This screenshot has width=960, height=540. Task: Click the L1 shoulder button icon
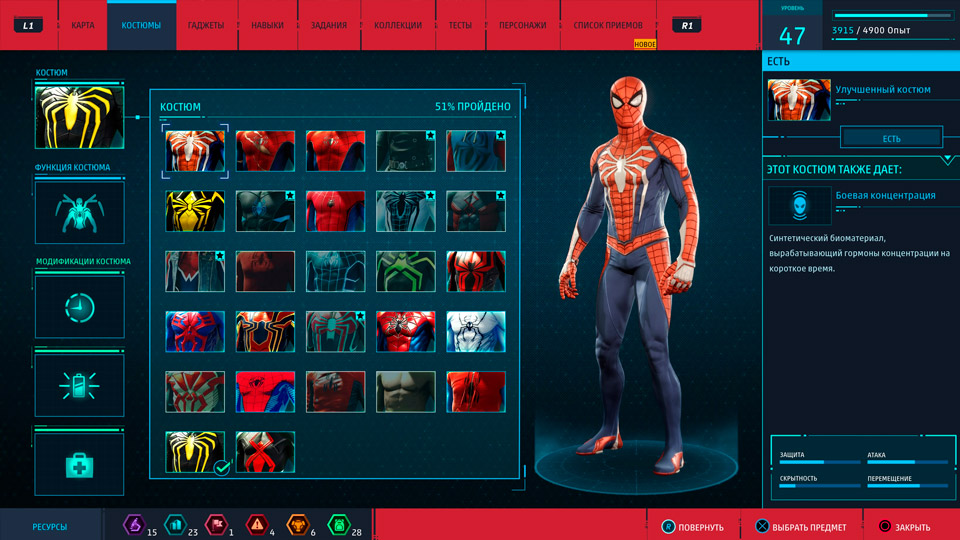28,26
